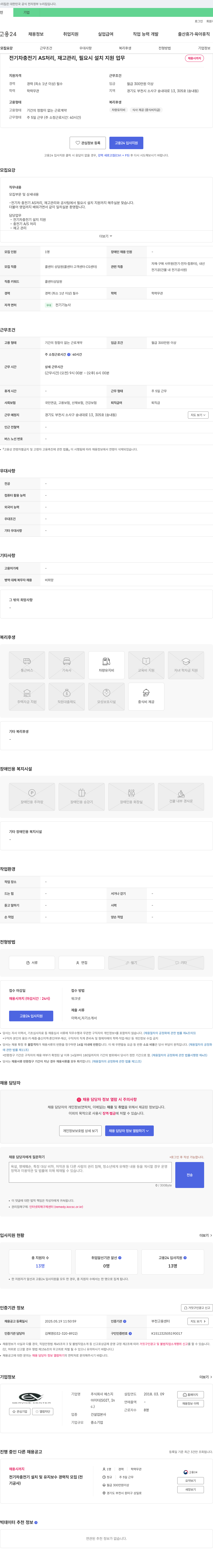Click the 요약보기 button
The height and width of the screenshot is (1568, 213).
pyautogui.click(x=190, y=1481)
